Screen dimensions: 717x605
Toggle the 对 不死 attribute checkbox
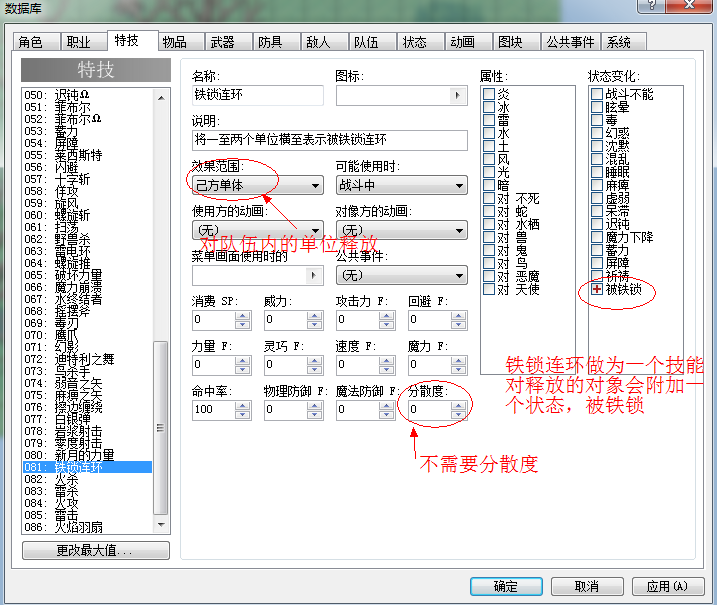tap(489, 198)
